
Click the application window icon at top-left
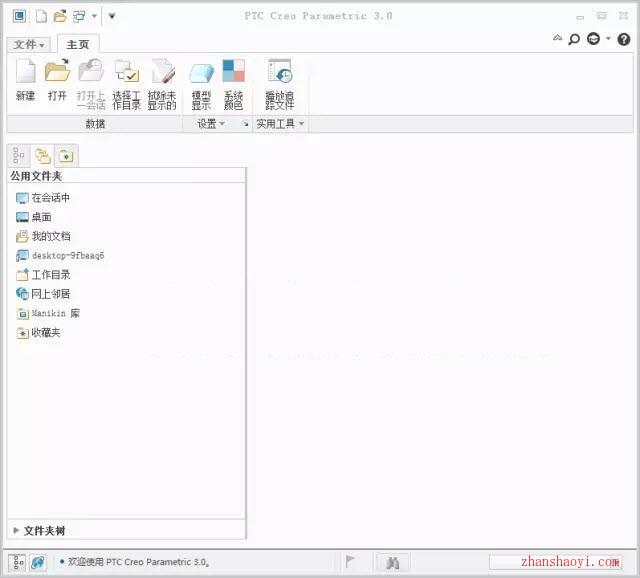click(19, 16)
